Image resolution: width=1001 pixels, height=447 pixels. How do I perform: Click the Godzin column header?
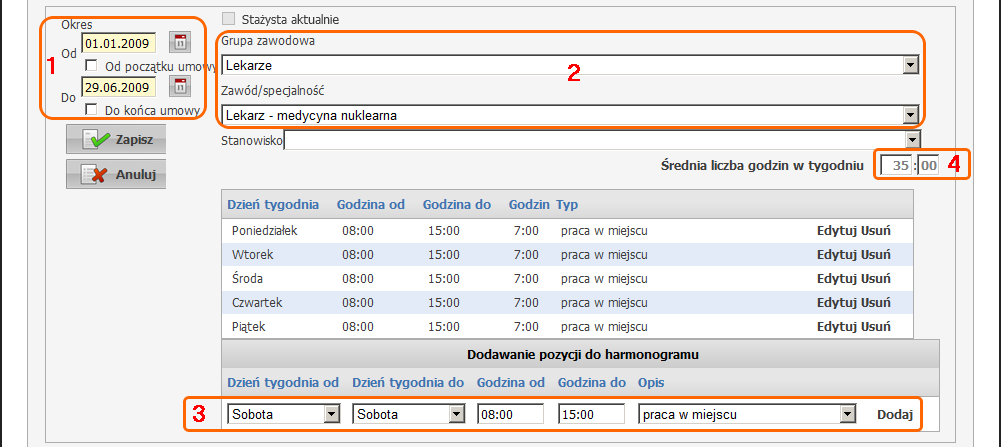coord(529,205)
